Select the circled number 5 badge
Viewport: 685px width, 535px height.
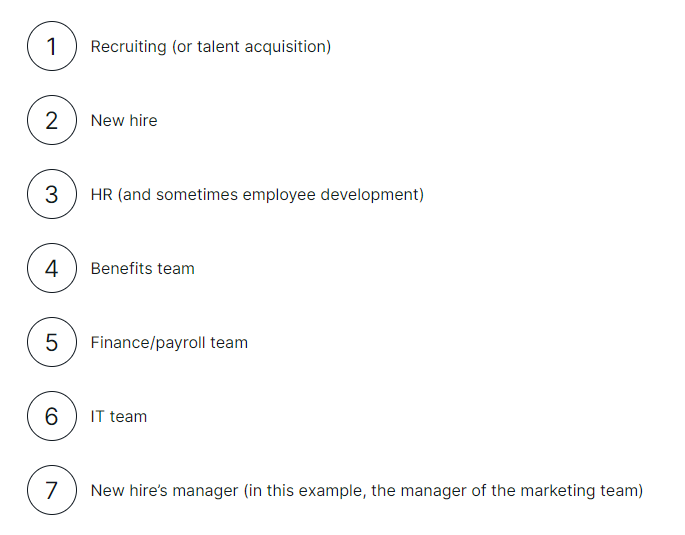[x=52, y=342]
